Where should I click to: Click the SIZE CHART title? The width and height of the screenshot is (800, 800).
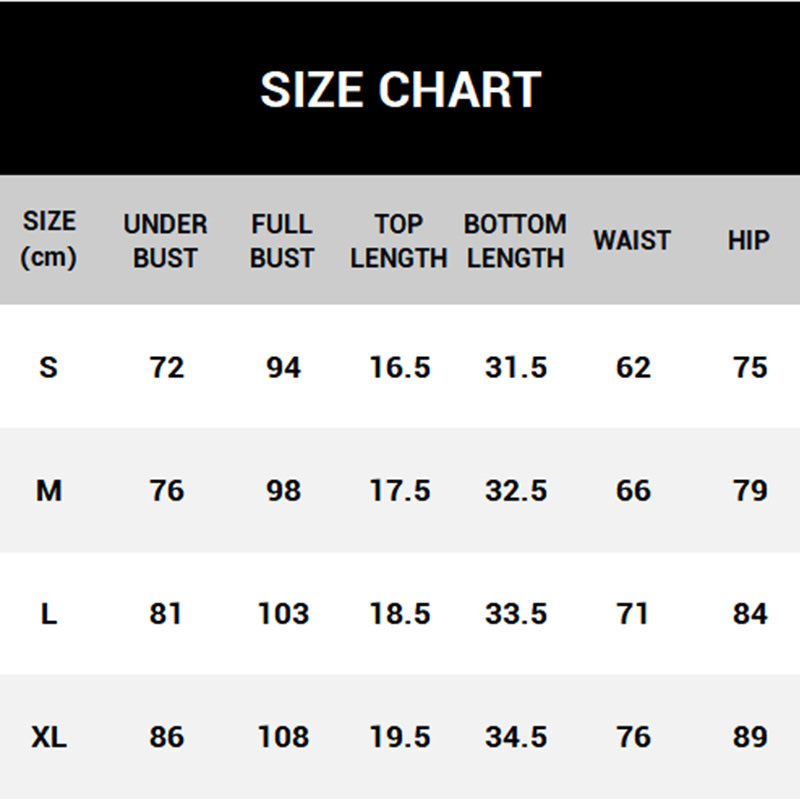pyautogui.click(x=401, y=90)
